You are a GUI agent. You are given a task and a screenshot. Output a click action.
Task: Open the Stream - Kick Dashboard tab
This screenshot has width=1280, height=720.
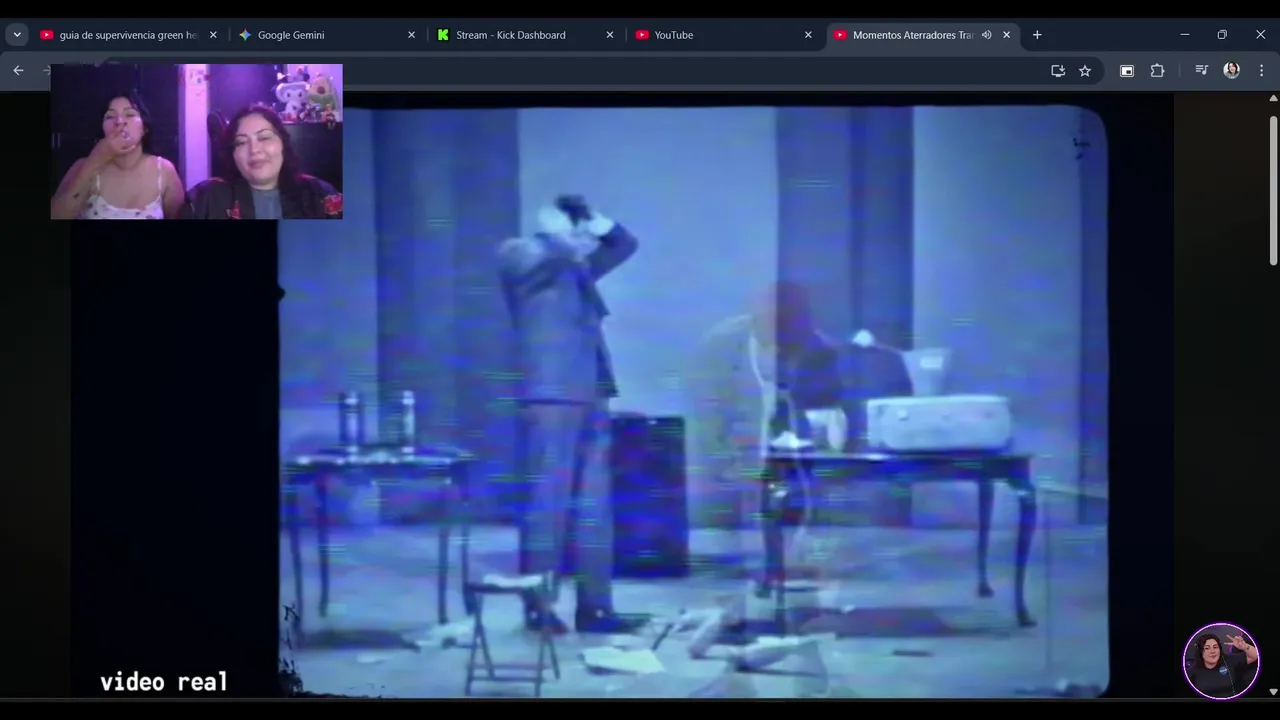[525, 35]
